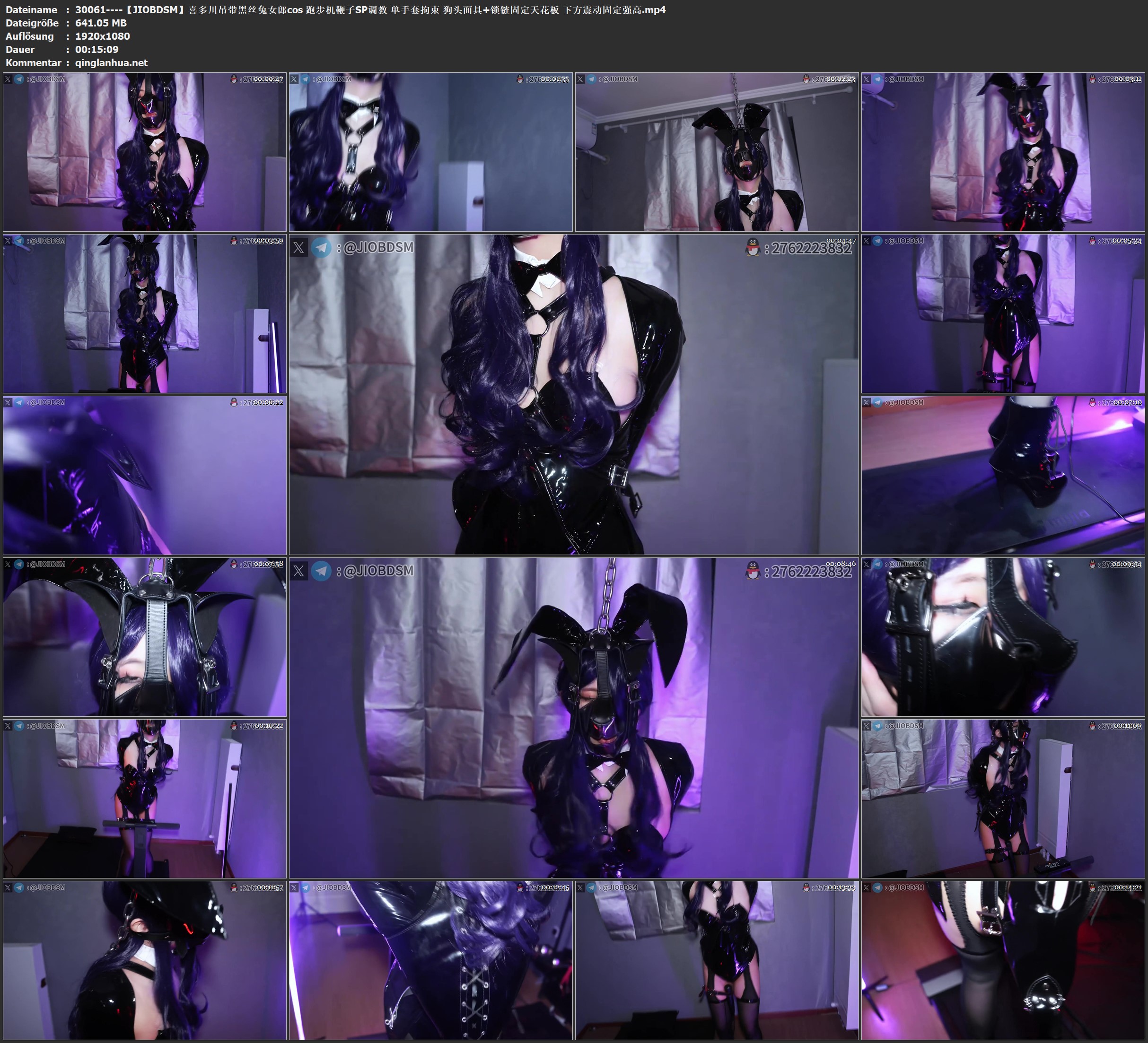Image resolution: width=1148 pixels, height=1043 pixels.
Task: Click the X logo in the 00:04:47 frame
Action: (299, 248)
